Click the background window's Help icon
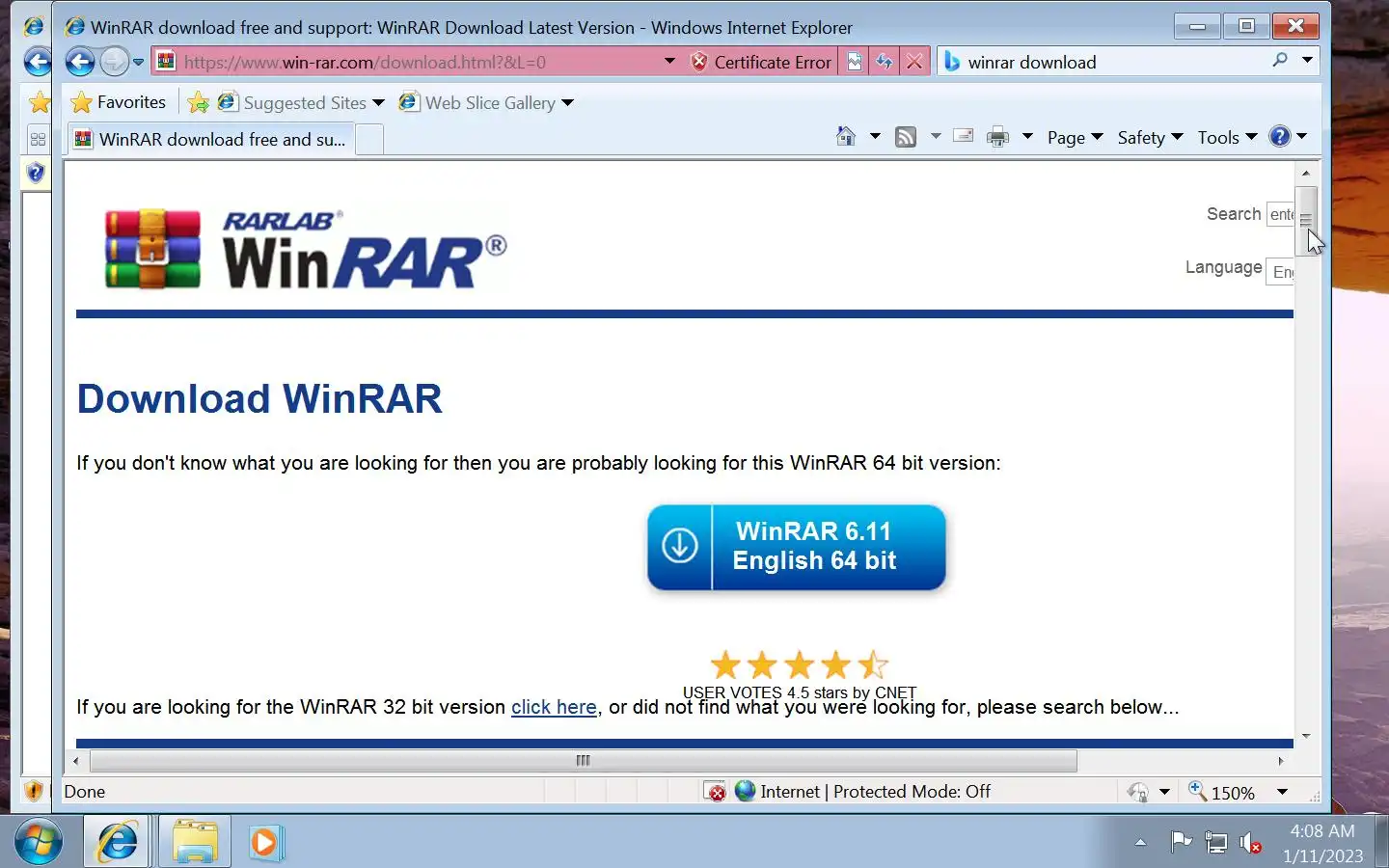Viewport: 1389px width, 868px height. point(36,173)
